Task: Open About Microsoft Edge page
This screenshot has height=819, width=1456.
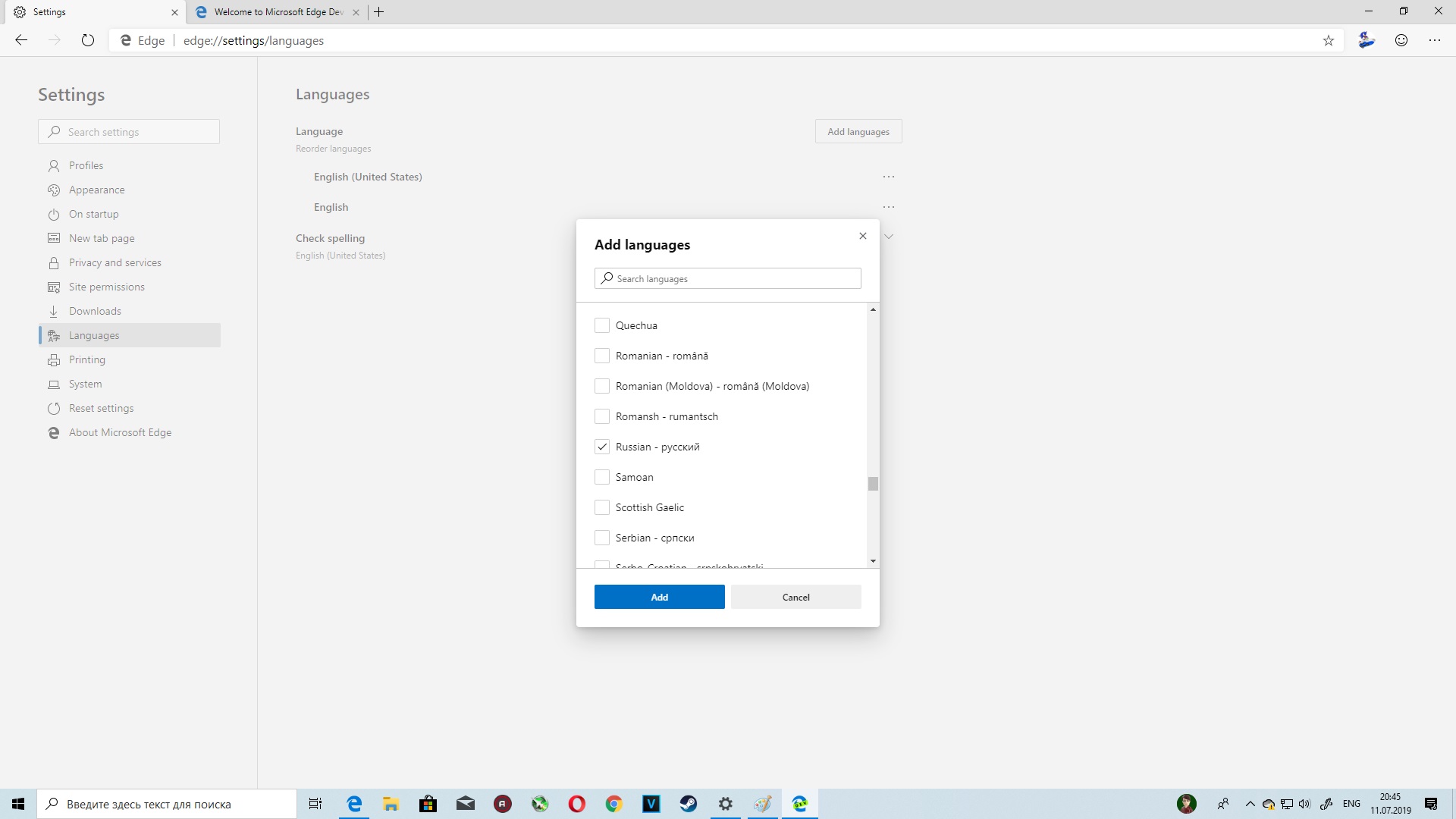Action: [x=129, y=432]
